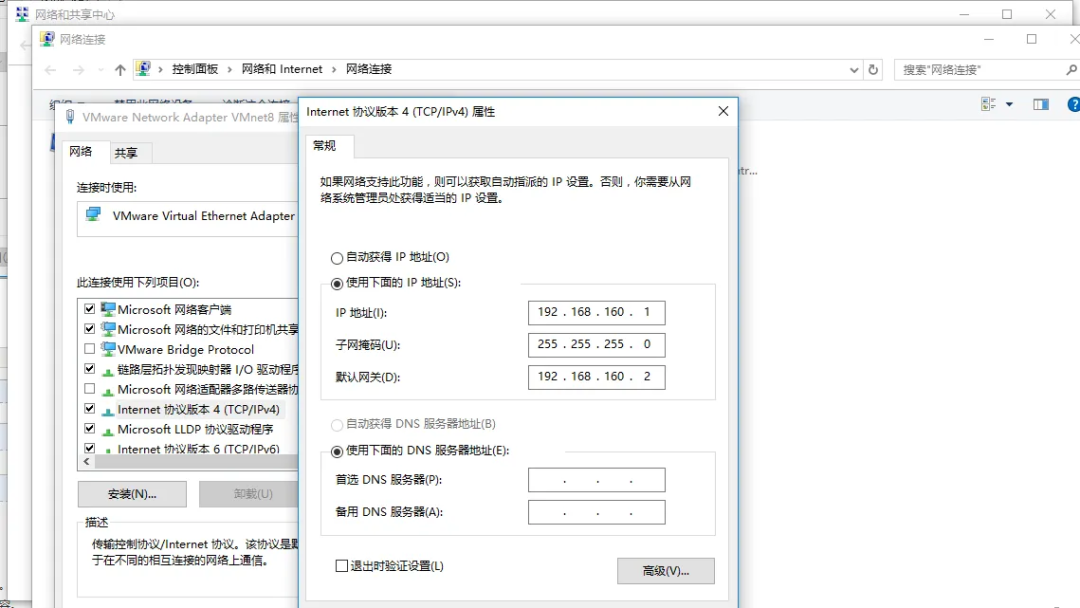Check Microsoft 网络适配器多路传送器 checkbox
The image size is (1080, 608).
[x=90, y=388]
